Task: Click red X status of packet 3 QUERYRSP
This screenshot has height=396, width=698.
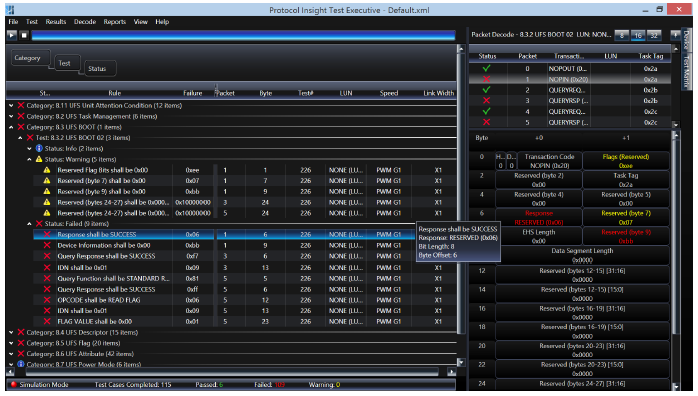Action: (x=487, y=101)
